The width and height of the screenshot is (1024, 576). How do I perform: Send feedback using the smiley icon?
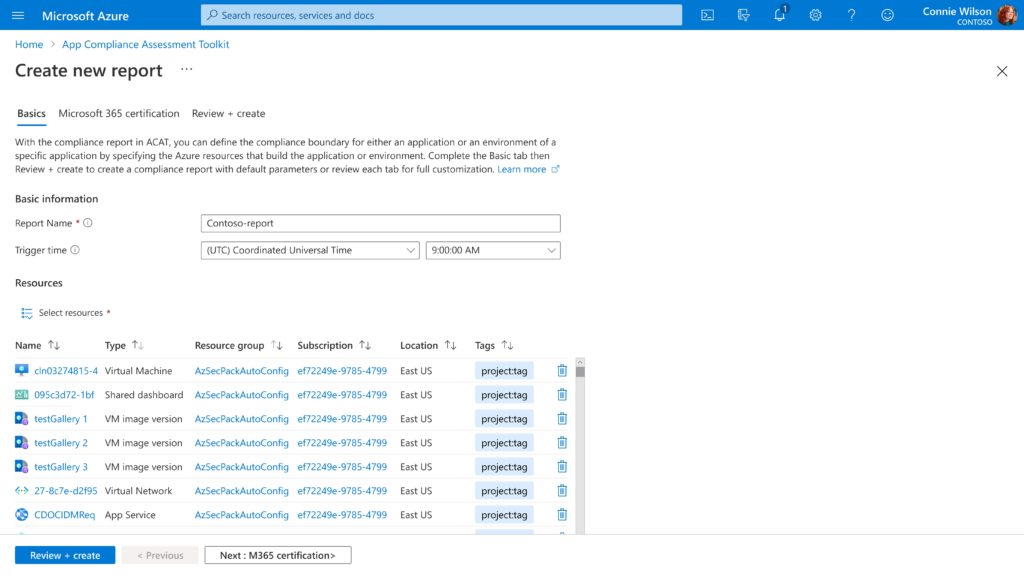point(886,15)
